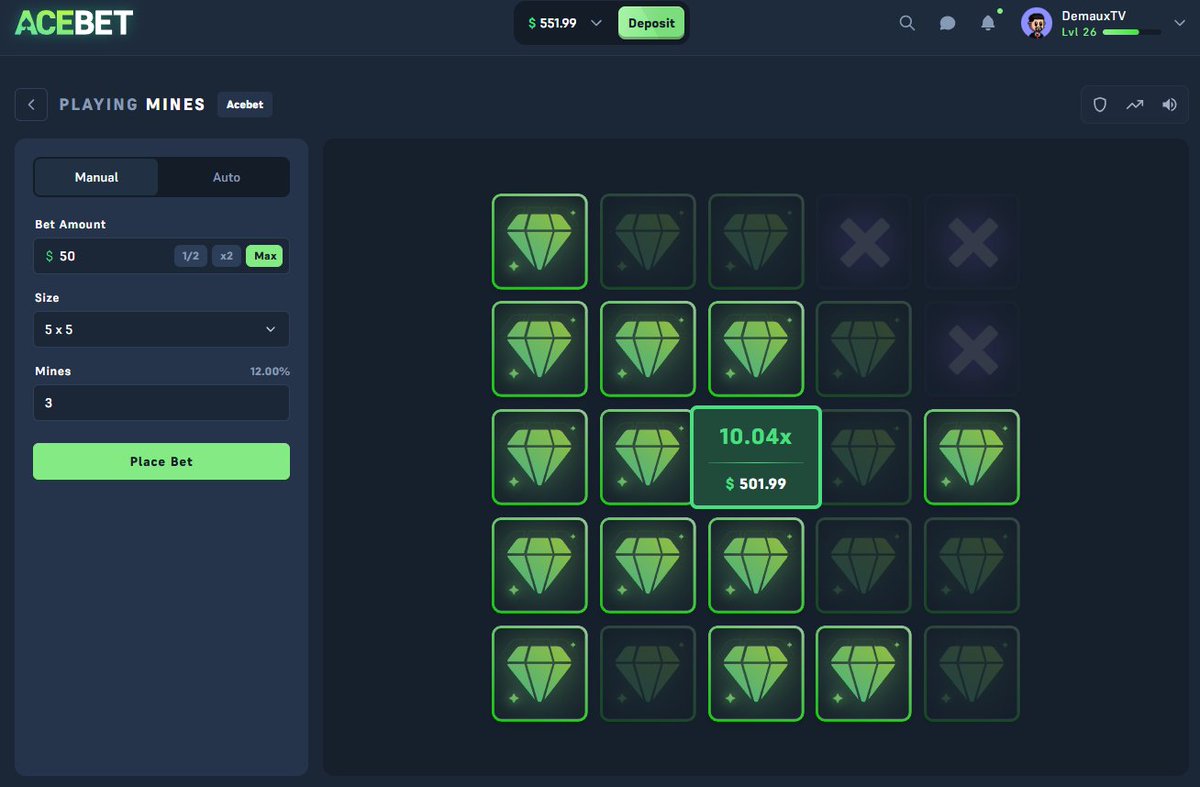Viewport: 1200px width, 787px height.
Task: Click the PLAYING MINES heading
Action: [132, 104]
